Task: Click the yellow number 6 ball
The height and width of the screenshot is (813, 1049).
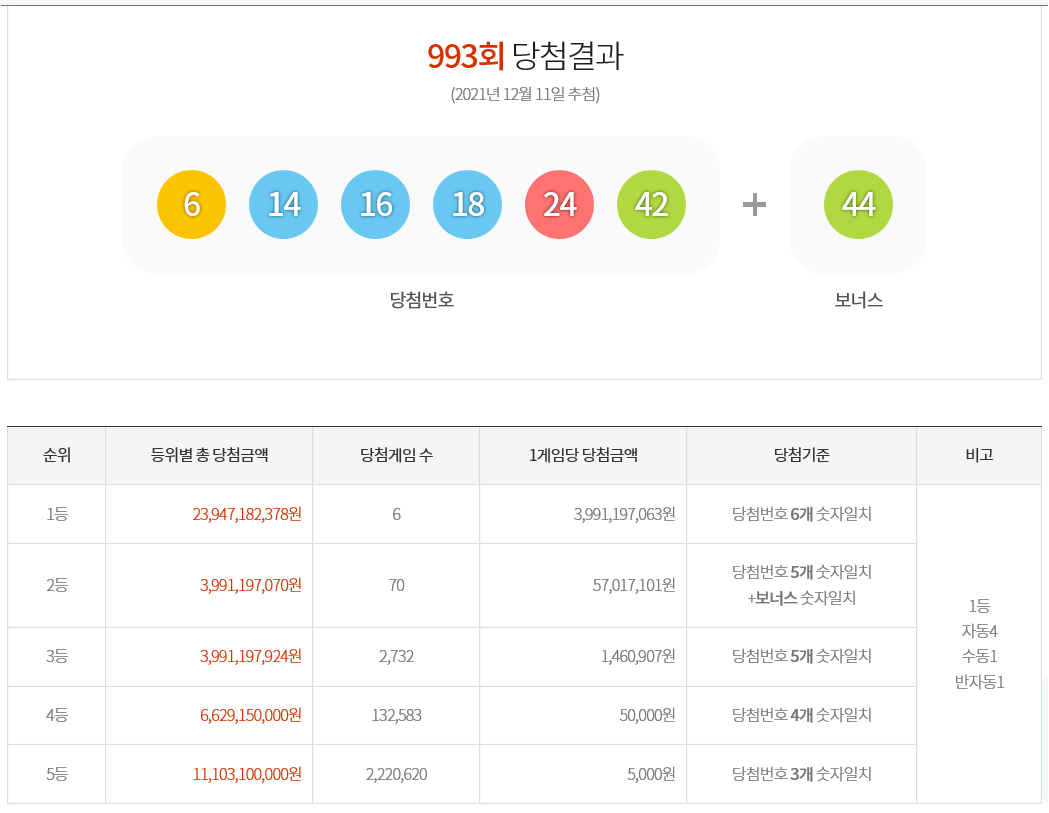Action: click(192, 204)
